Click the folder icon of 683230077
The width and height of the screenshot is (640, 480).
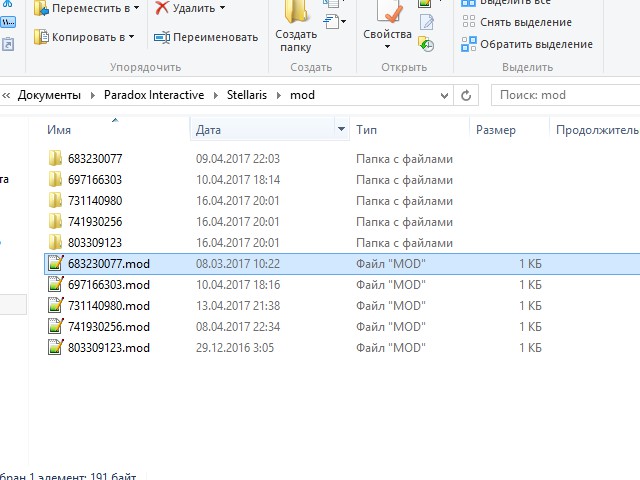pyautogui.click(x=55, y=158)
